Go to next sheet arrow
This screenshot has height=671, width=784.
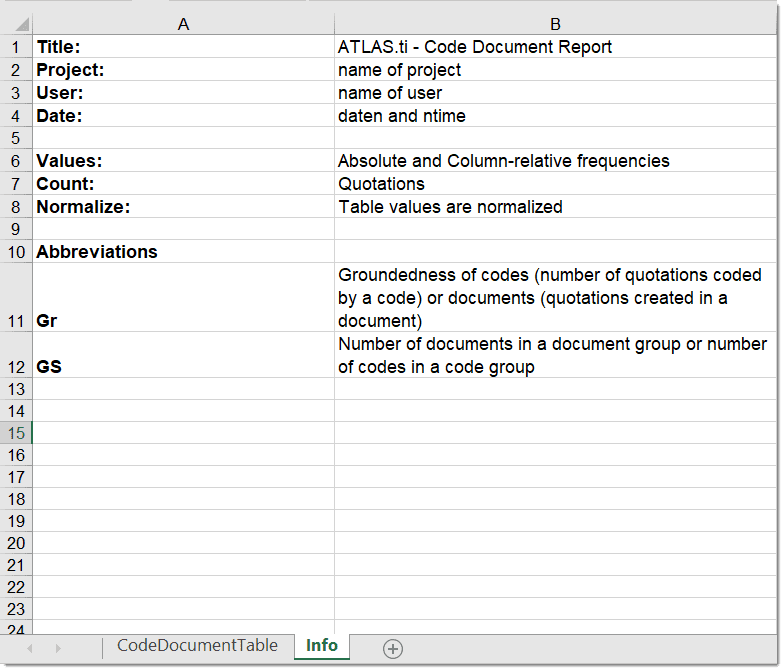point(58,648)
